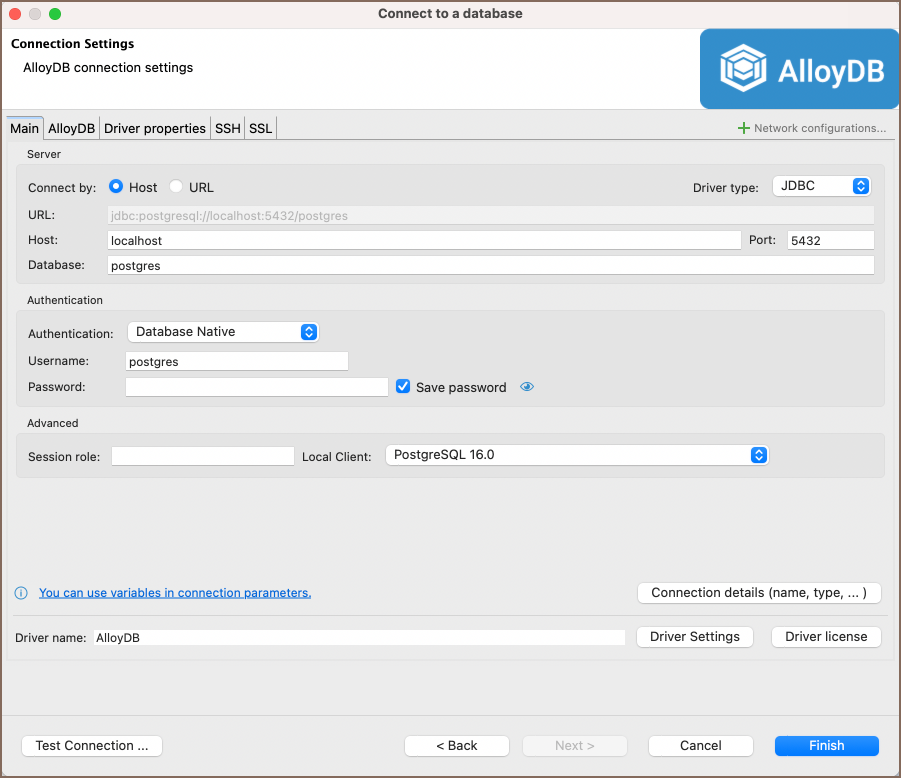Click the Finish button
The height and width of the screenshot is (778, 901).
point(826,746)
